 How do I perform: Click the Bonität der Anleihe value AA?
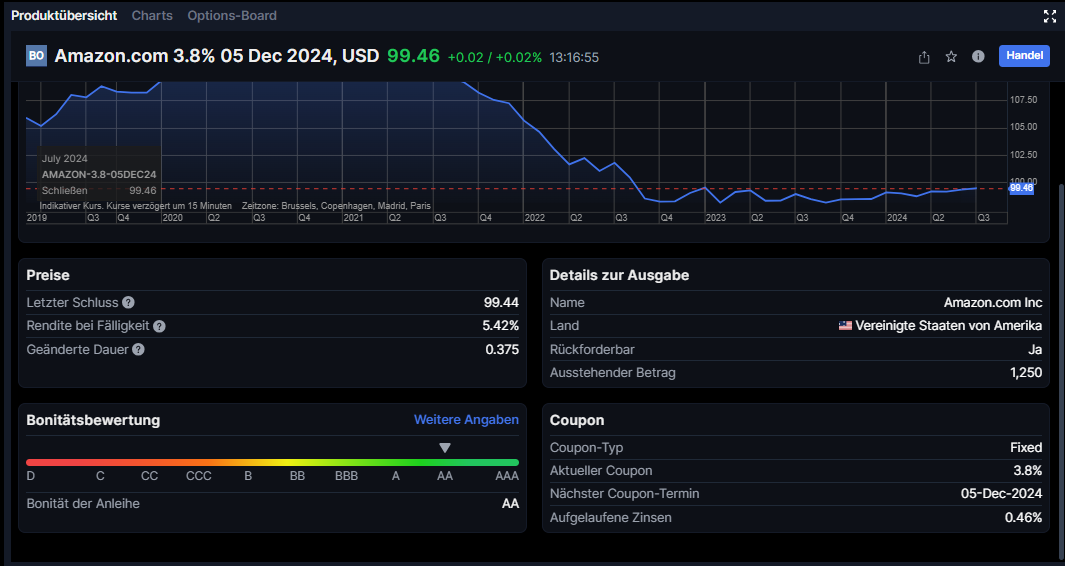(x=510, y=503)
